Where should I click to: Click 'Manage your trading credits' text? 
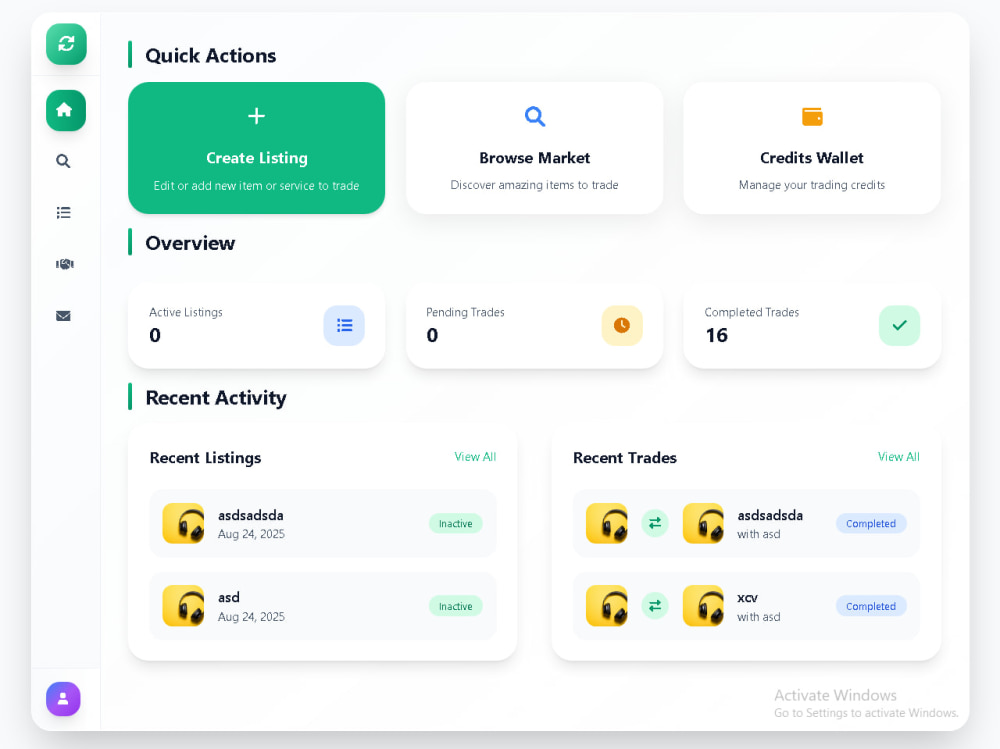click(x=812, y=184)
